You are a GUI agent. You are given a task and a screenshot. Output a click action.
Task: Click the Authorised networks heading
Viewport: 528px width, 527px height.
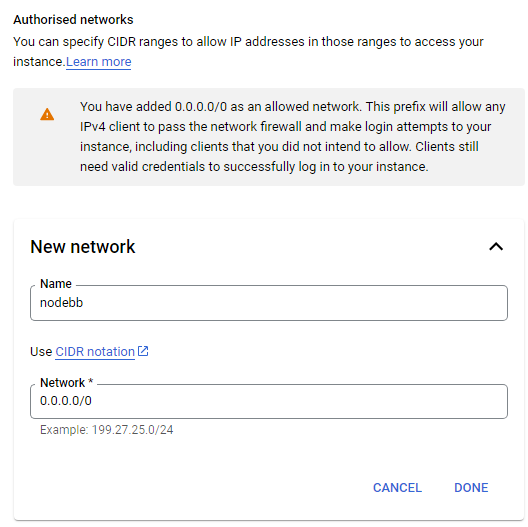[x=73, y=20]
